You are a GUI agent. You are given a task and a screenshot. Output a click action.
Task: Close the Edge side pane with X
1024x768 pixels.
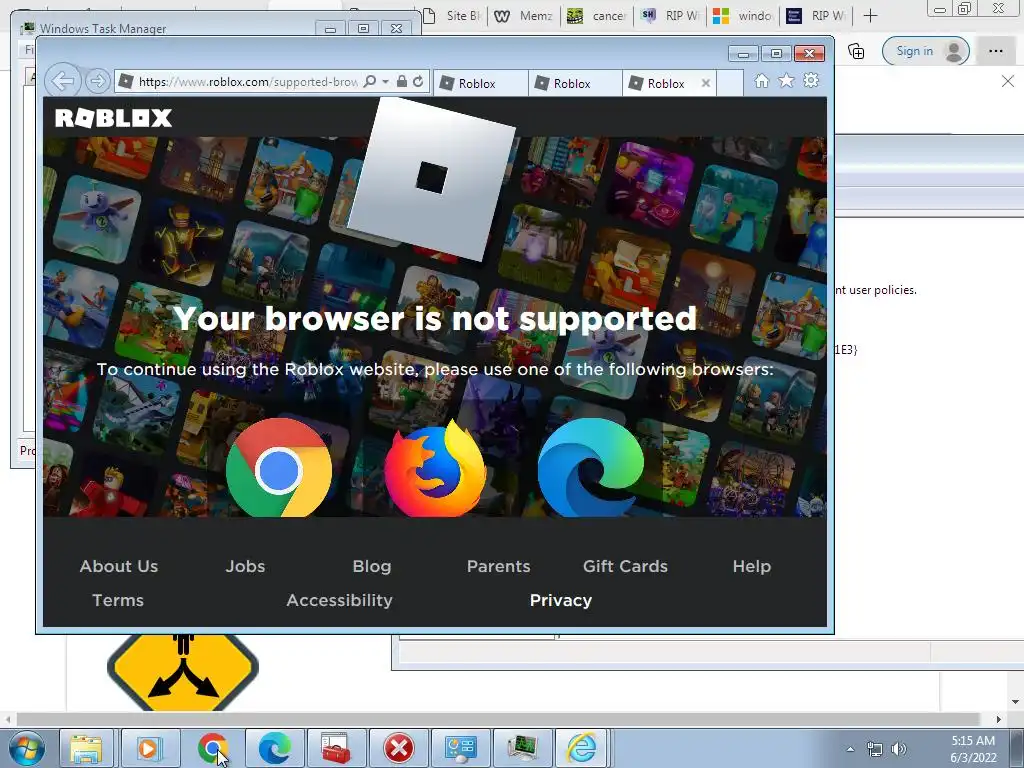pyautogui.click(x=1008, y=81)
